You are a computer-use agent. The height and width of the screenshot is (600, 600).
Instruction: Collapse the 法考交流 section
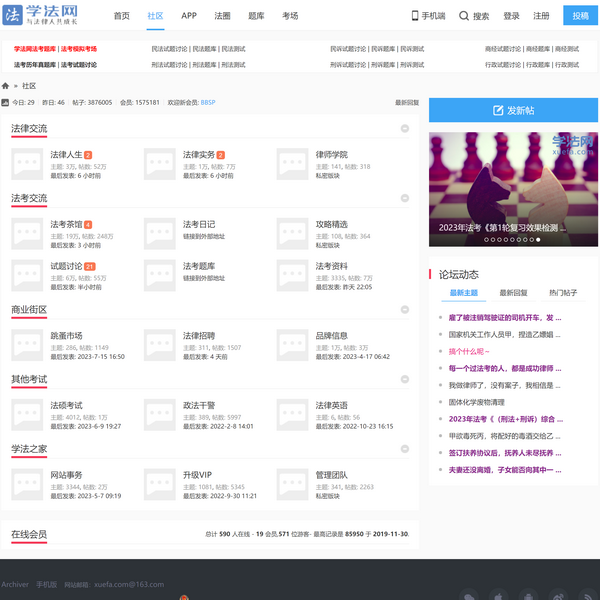[405, 199]
